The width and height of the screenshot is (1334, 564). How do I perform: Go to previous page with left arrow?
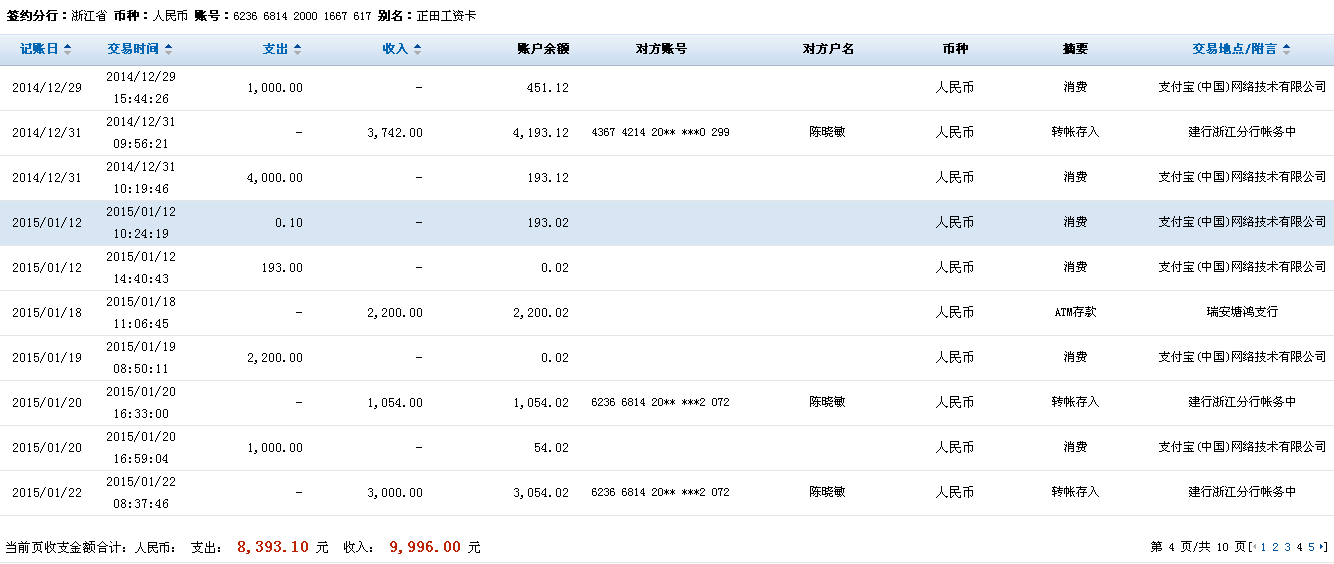tap(1255, 547)
